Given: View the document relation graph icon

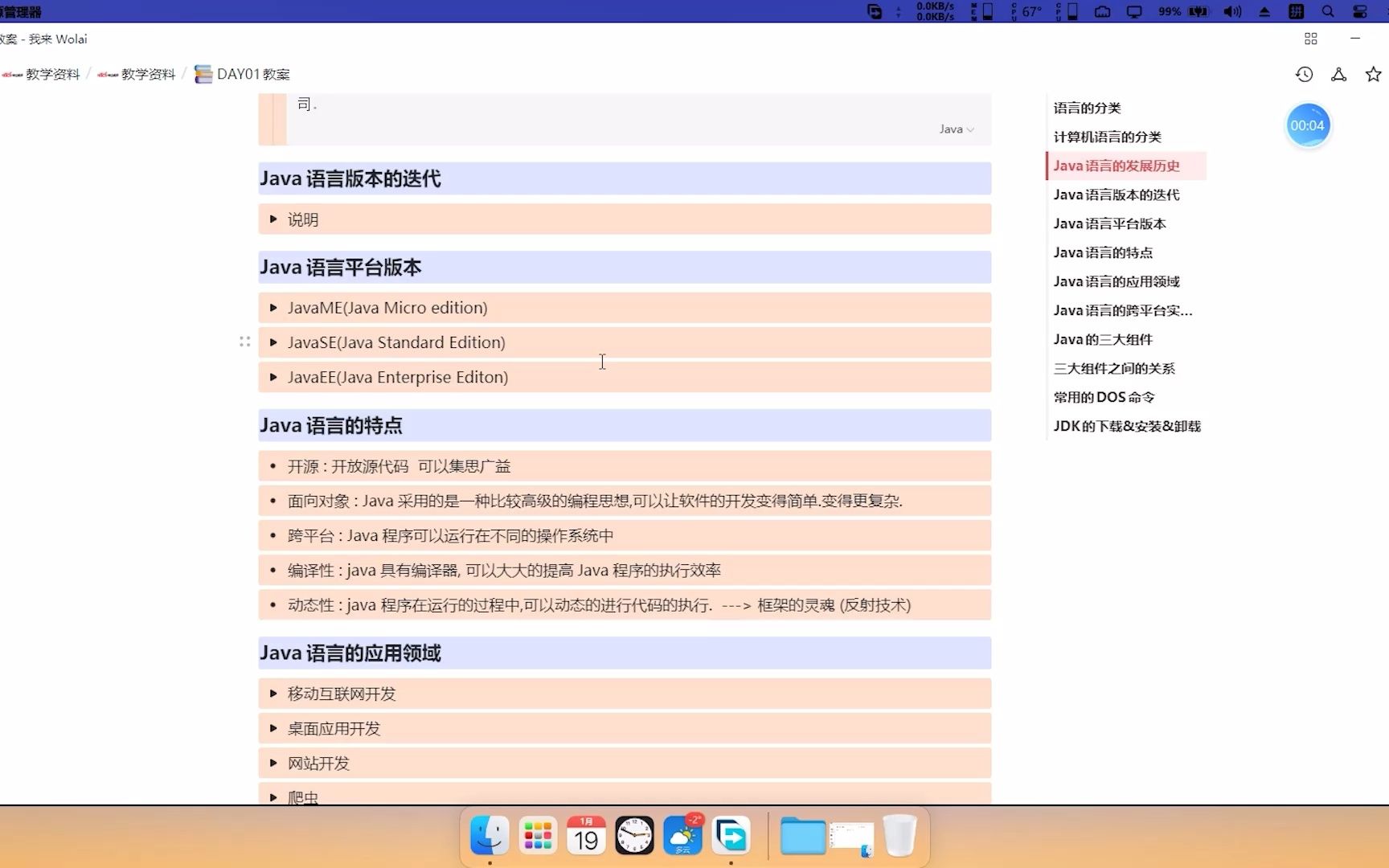Looking at the screenshot, I should click(1338, 73).
